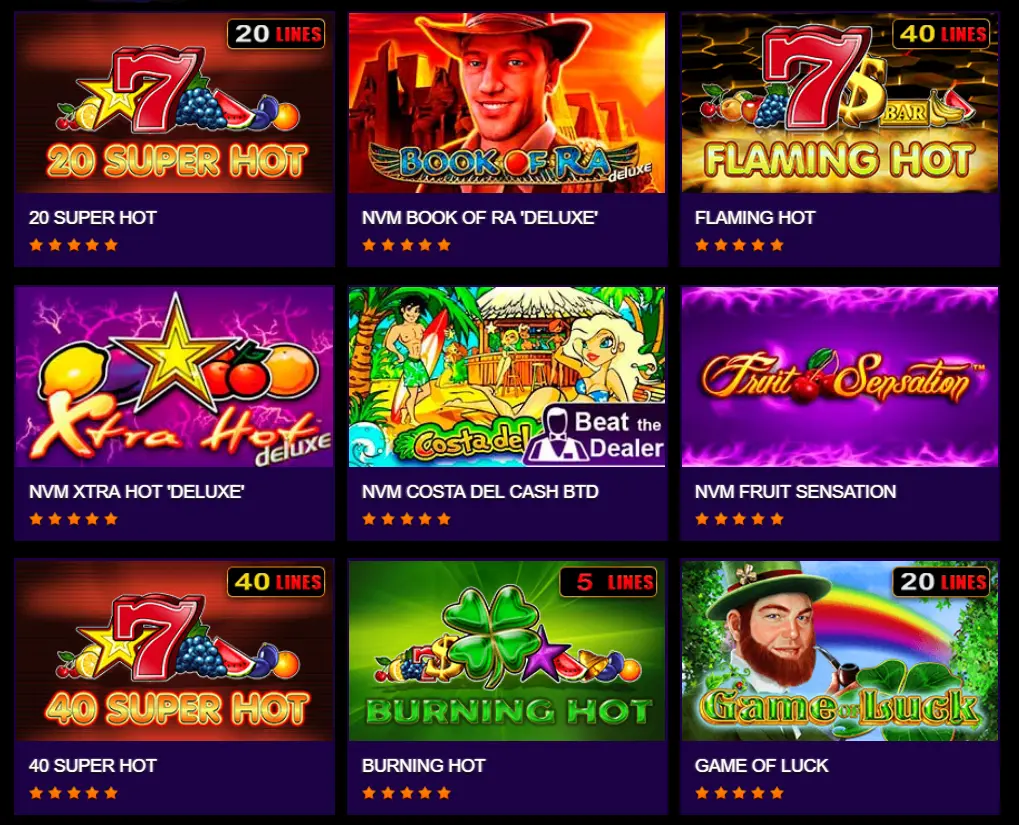Screen dimensions: 1019x825
Task: Open the Xtra Hot Deluxe thumbnail
Action: click(174, 376)
